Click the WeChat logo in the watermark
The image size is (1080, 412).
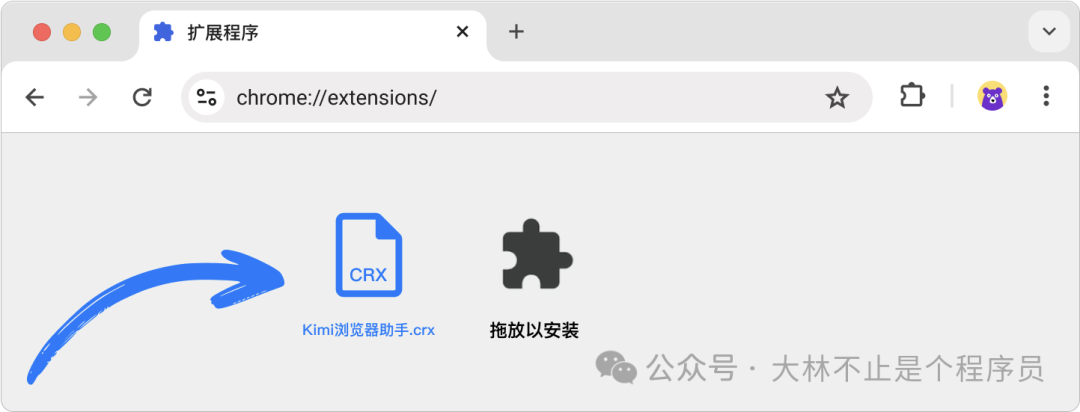point(616,367)
